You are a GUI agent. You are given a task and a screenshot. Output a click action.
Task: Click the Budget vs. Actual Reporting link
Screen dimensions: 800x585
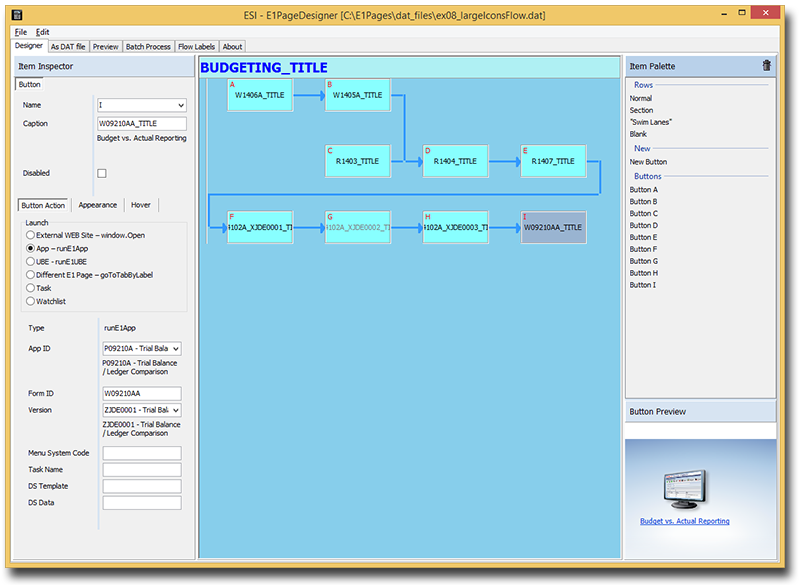pyautogui.click(x=685, y=521)
